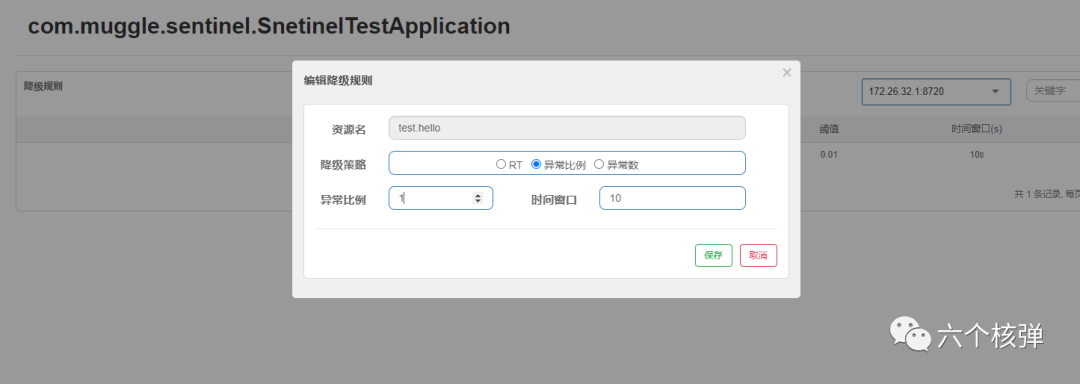Click the dropdown arrow beside the IP address
The height and width of the screenshot is (384, 1080).
tap(995, 92)
